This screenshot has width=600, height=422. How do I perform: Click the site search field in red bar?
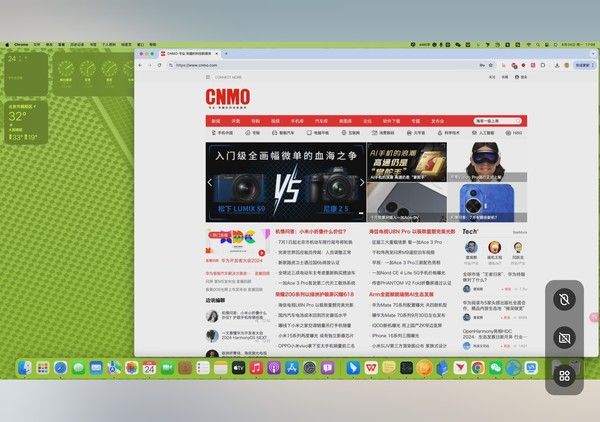click(x=497, y=121)
